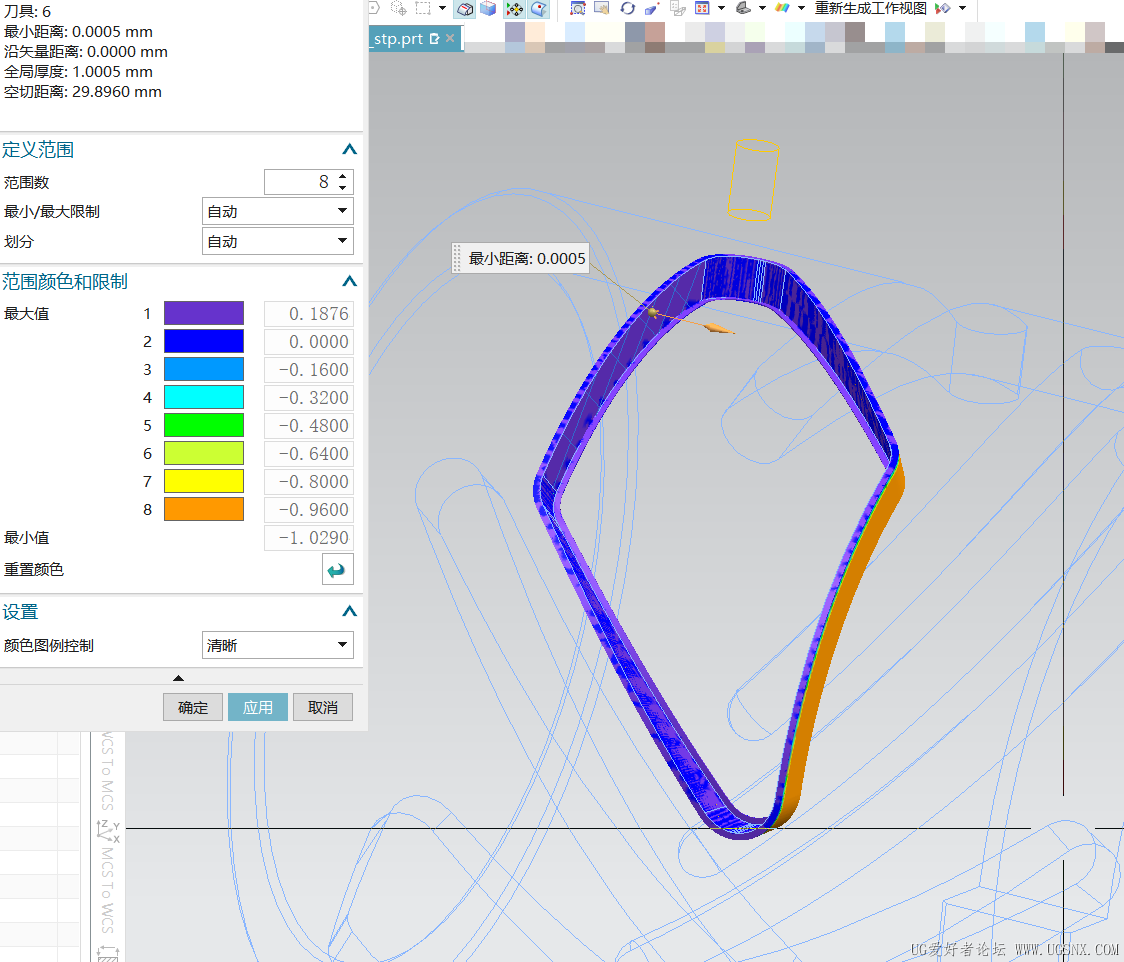Select the dark blue swatch for range 2
The width and height of the screenshot is (1124, 962).
pos(204,341)
